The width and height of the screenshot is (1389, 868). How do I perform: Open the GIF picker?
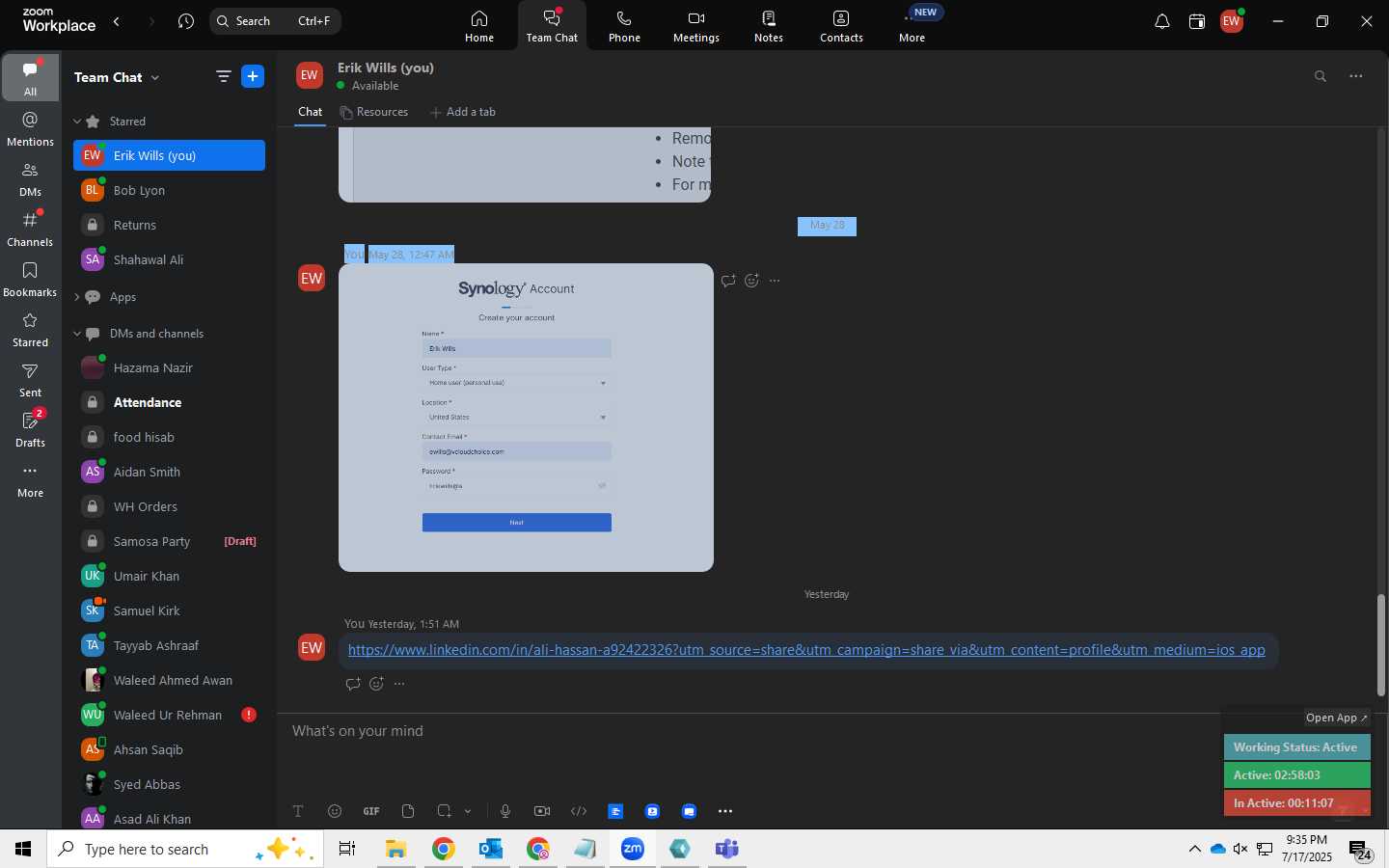pyautogui.click(x=371, y=811)
